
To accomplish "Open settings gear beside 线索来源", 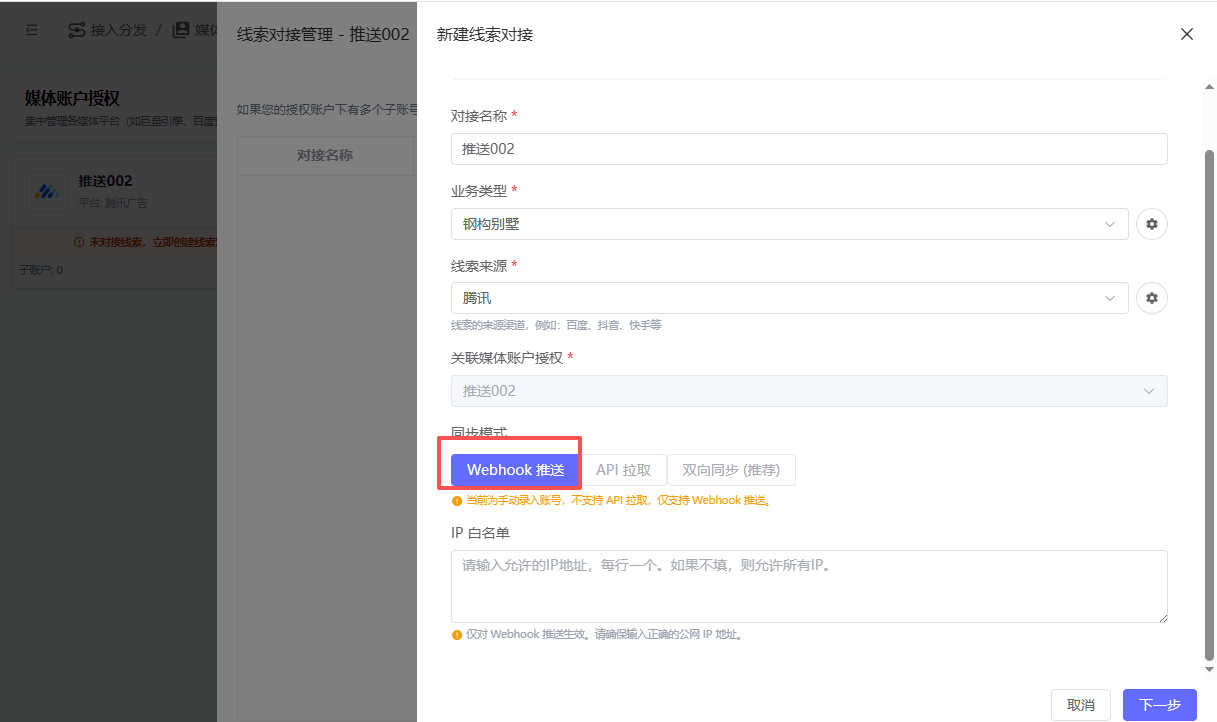I will 1152,298.
